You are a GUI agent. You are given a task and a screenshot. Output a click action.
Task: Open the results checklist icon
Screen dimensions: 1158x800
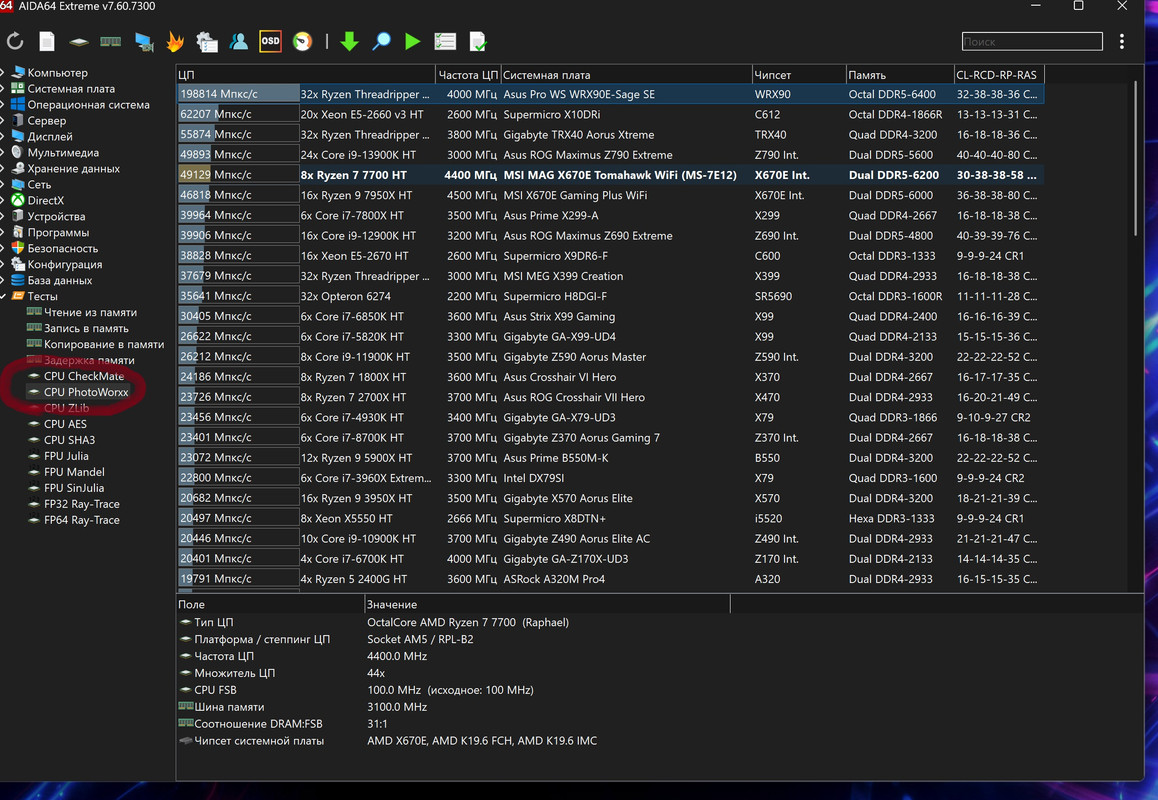(x=445, y=41)
